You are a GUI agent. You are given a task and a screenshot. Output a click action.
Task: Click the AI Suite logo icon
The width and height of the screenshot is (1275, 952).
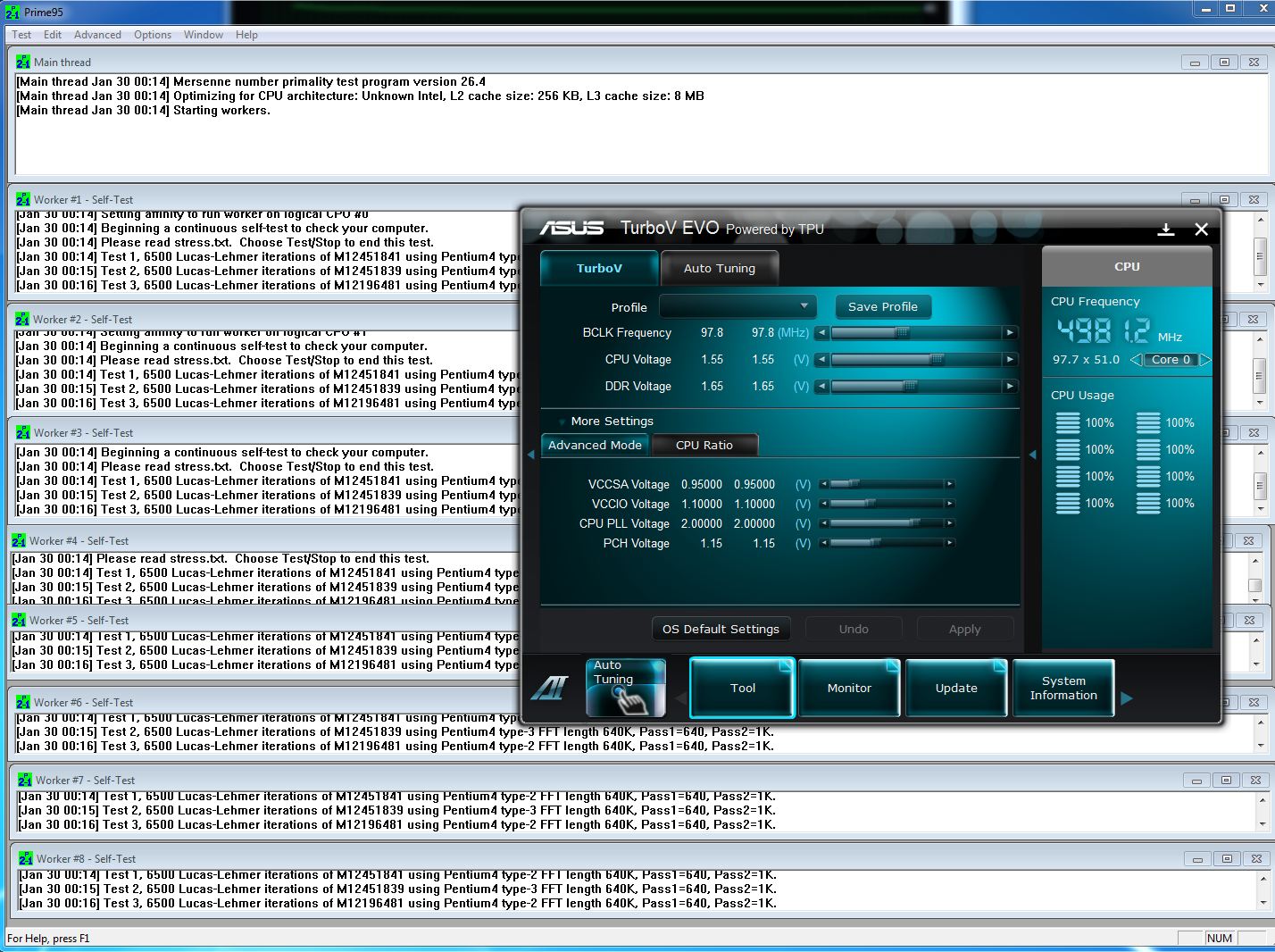(x=549, y=688)
